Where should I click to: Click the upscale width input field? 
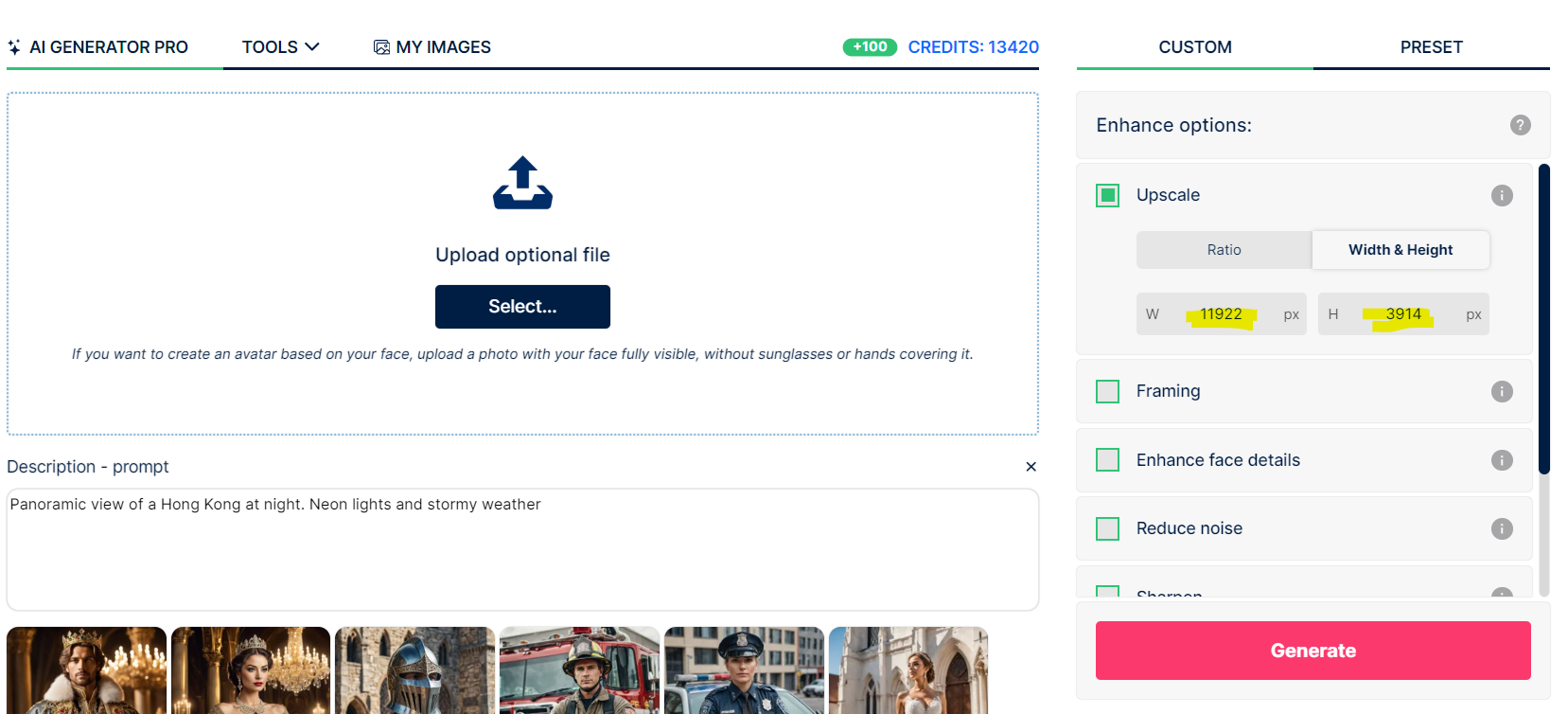[1221, 314]
